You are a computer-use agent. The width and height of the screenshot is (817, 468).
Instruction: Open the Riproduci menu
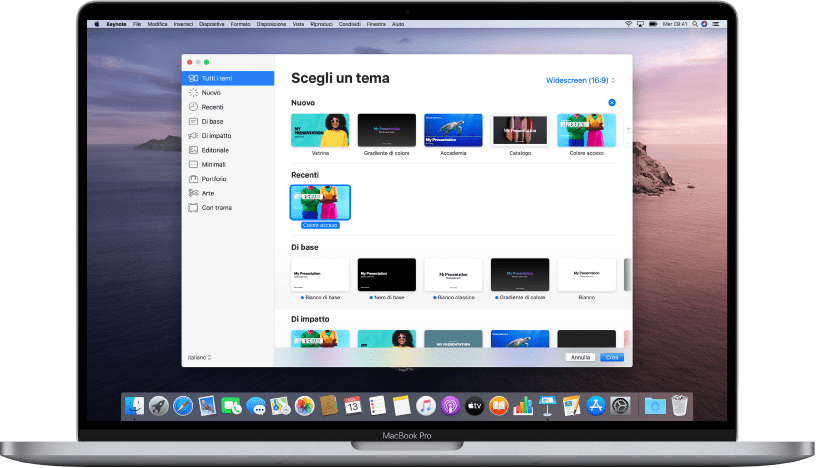coord(321,24)
